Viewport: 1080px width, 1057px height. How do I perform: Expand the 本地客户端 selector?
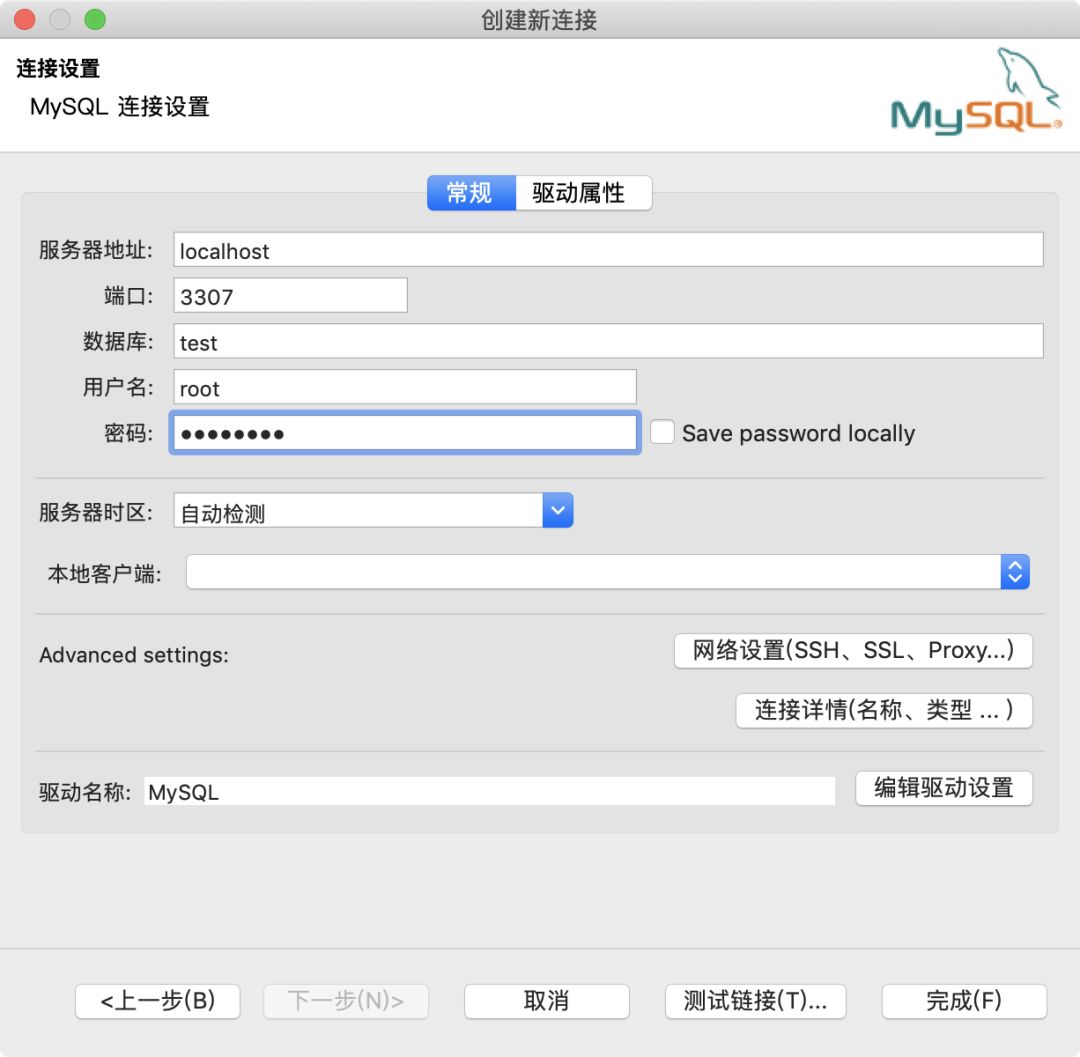(x=1015, y=572)
